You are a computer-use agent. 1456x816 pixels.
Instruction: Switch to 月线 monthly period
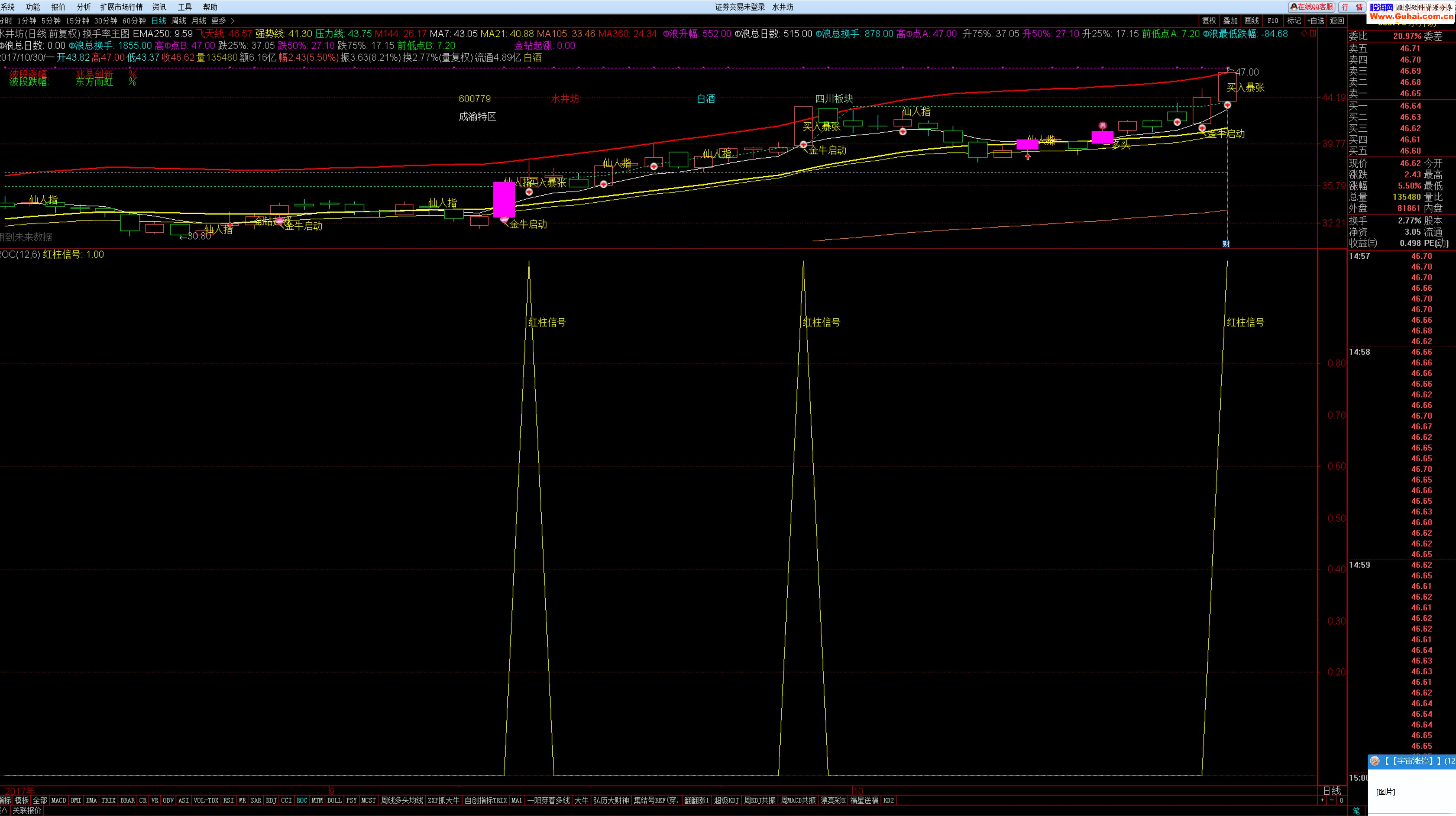(199, 21)
